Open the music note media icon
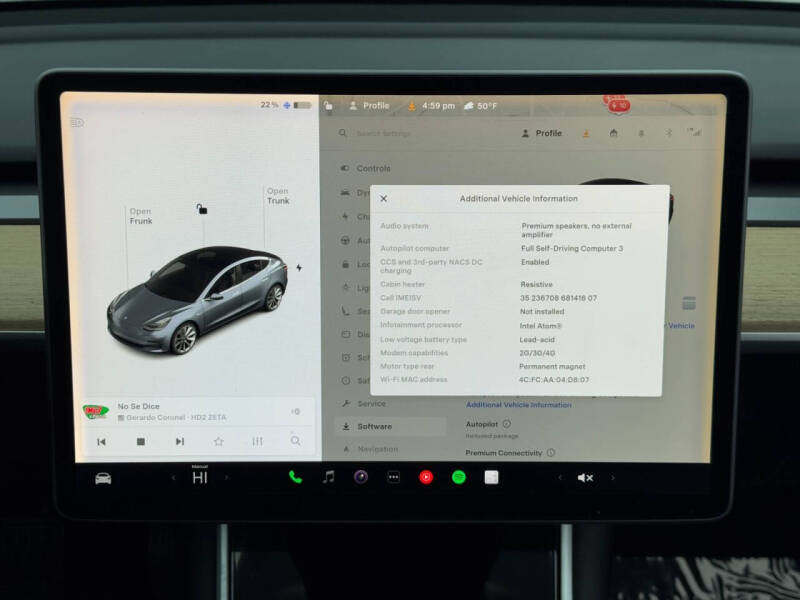800x600 pixels. pyautogui.click(x=327, y=478)
